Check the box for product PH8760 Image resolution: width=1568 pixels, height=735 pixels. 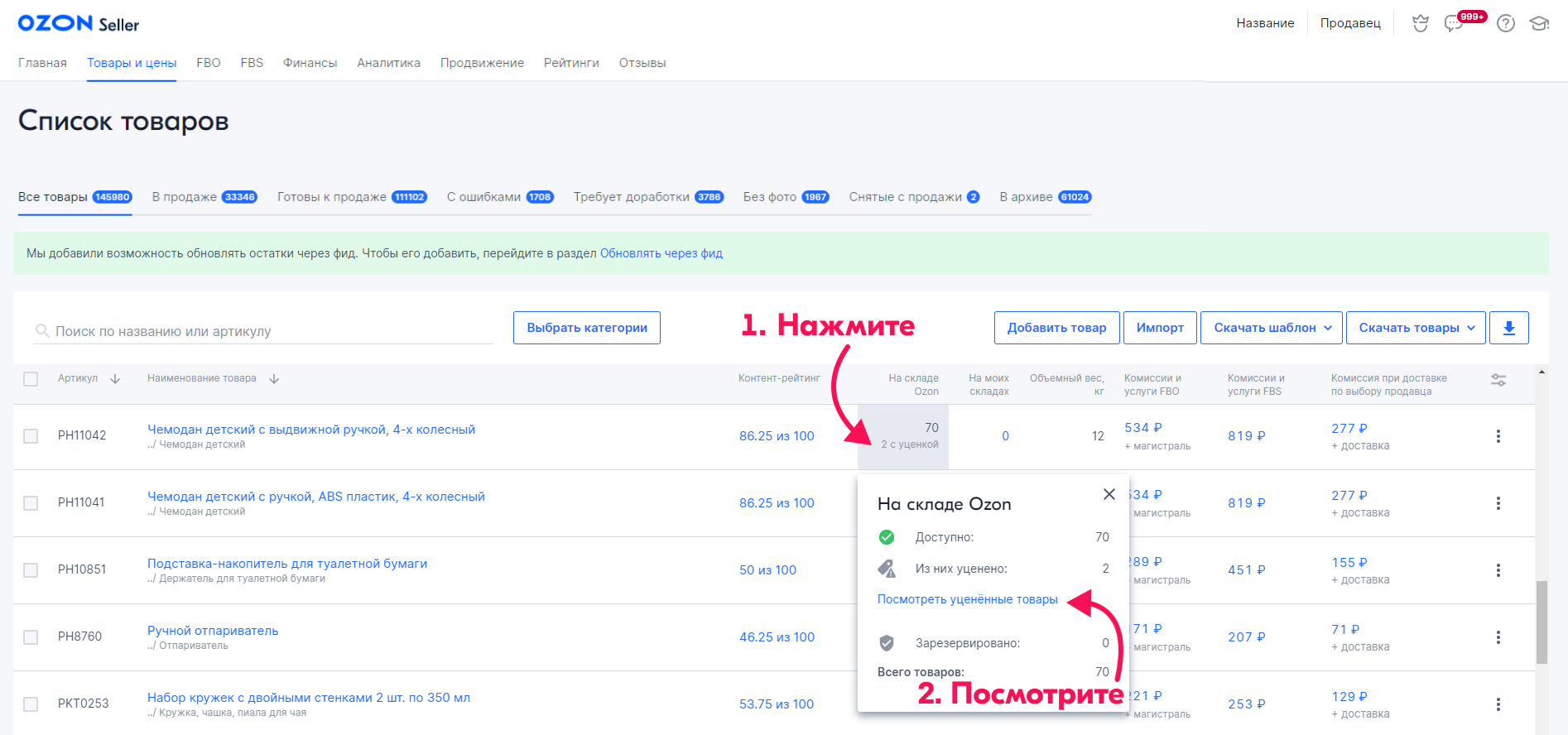click(31, 637)
